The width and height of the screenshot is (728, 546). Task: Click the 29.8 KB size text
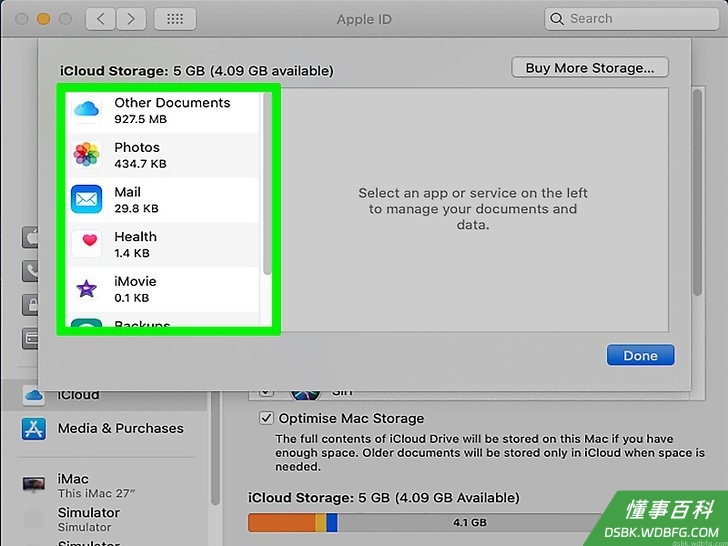point(136,208)
